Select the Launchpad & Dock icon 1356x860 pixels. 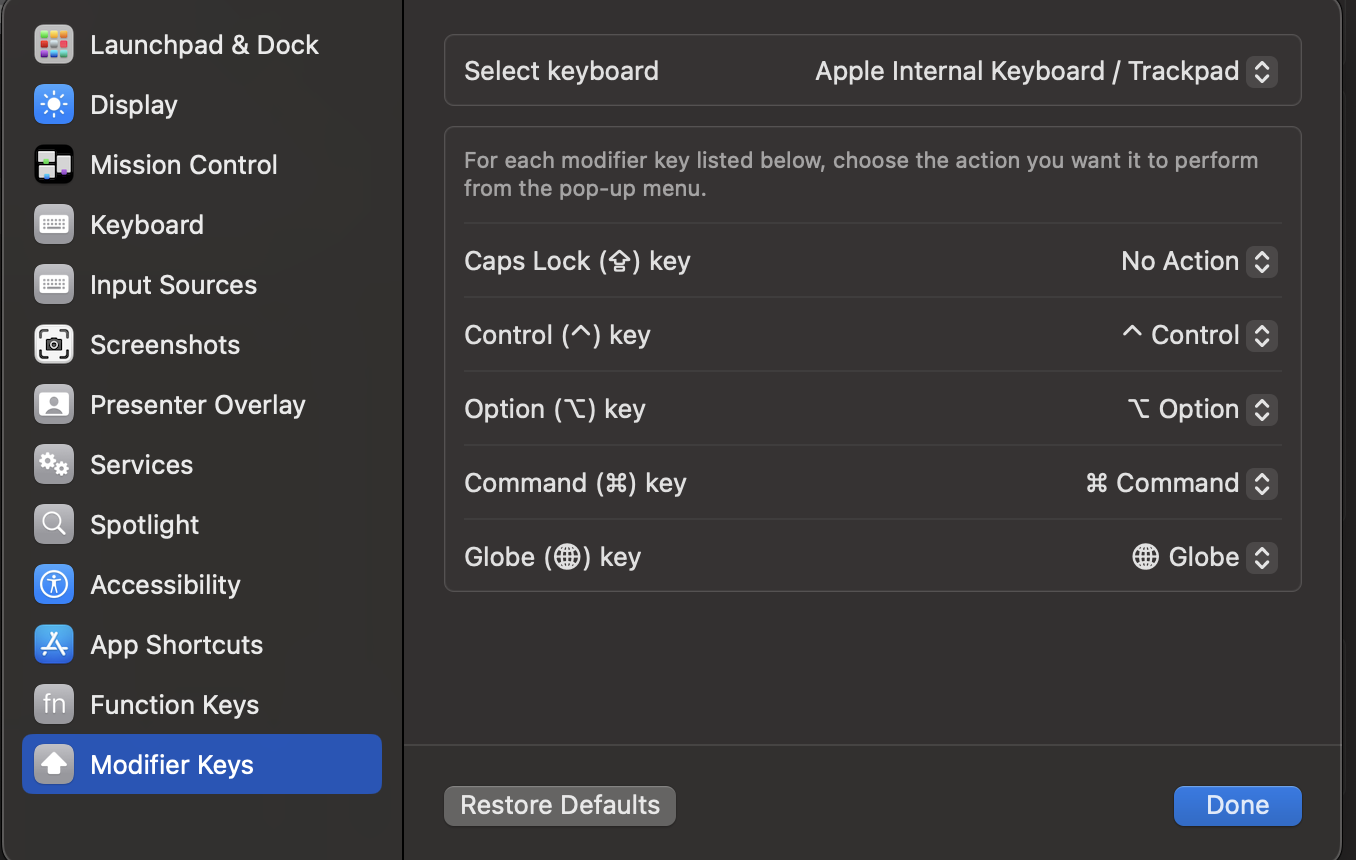pyautogui.click(x=54, y=44)
